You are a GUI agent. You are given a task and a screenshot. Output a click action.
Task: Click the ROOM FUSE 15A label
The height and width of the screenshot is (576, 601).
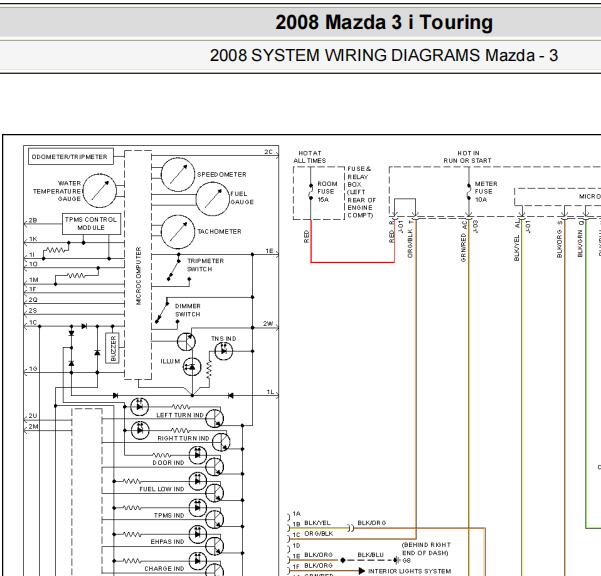point(327,192)
